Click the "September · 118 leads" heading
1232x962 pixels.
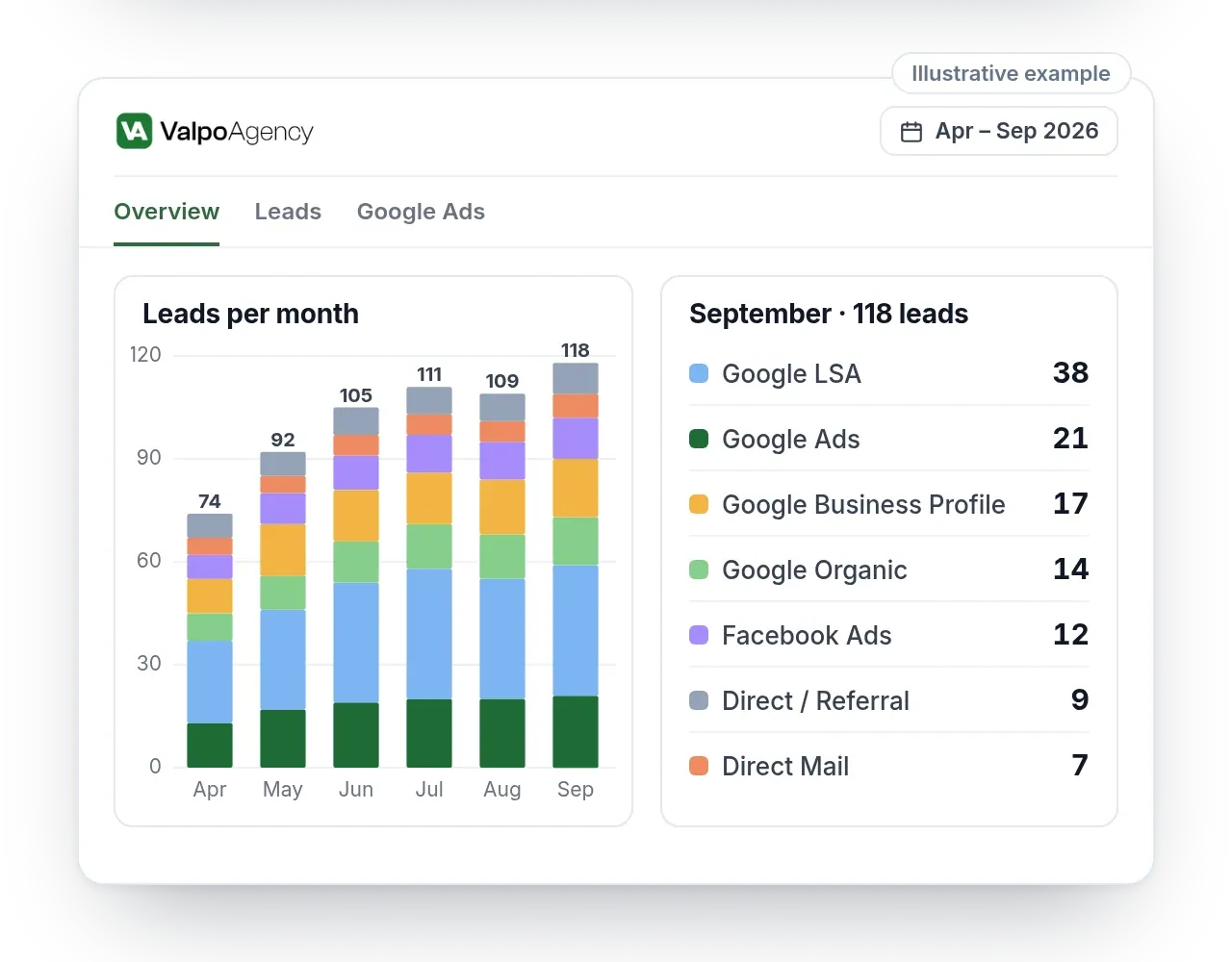[829, 314]
